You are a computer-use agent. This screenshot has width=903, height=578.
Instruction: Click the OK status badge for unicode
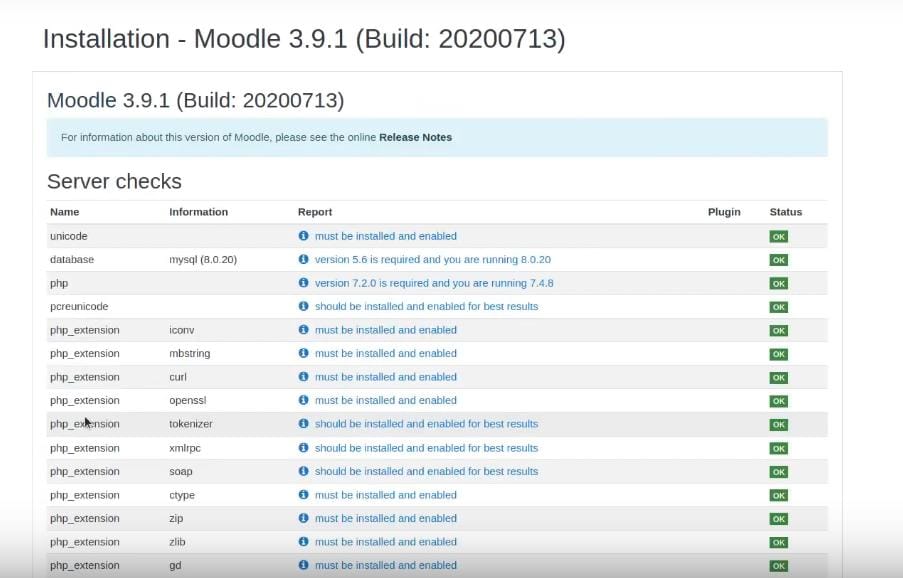click(778, 237)
